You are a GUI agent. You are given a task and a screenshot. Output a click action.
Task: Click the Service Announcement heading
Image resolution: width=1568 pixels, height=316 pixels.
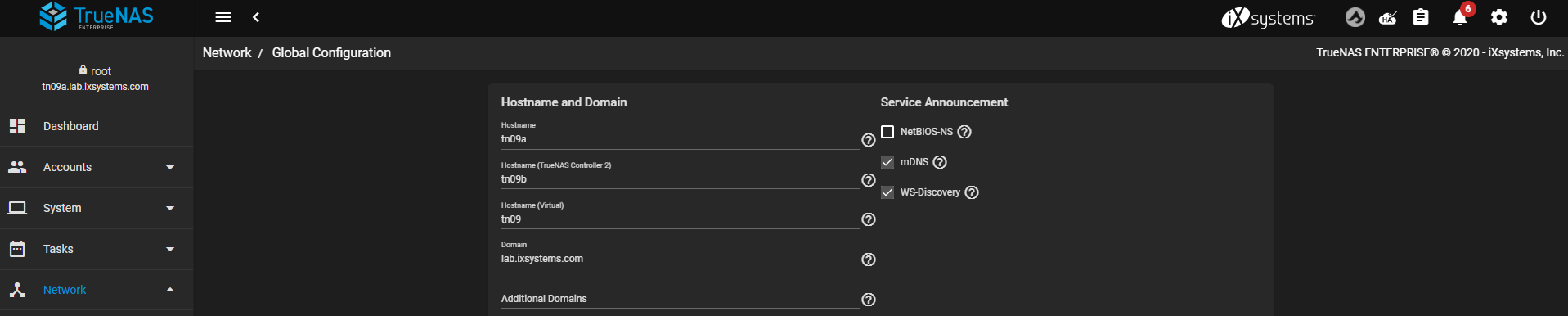click(944, 102)
